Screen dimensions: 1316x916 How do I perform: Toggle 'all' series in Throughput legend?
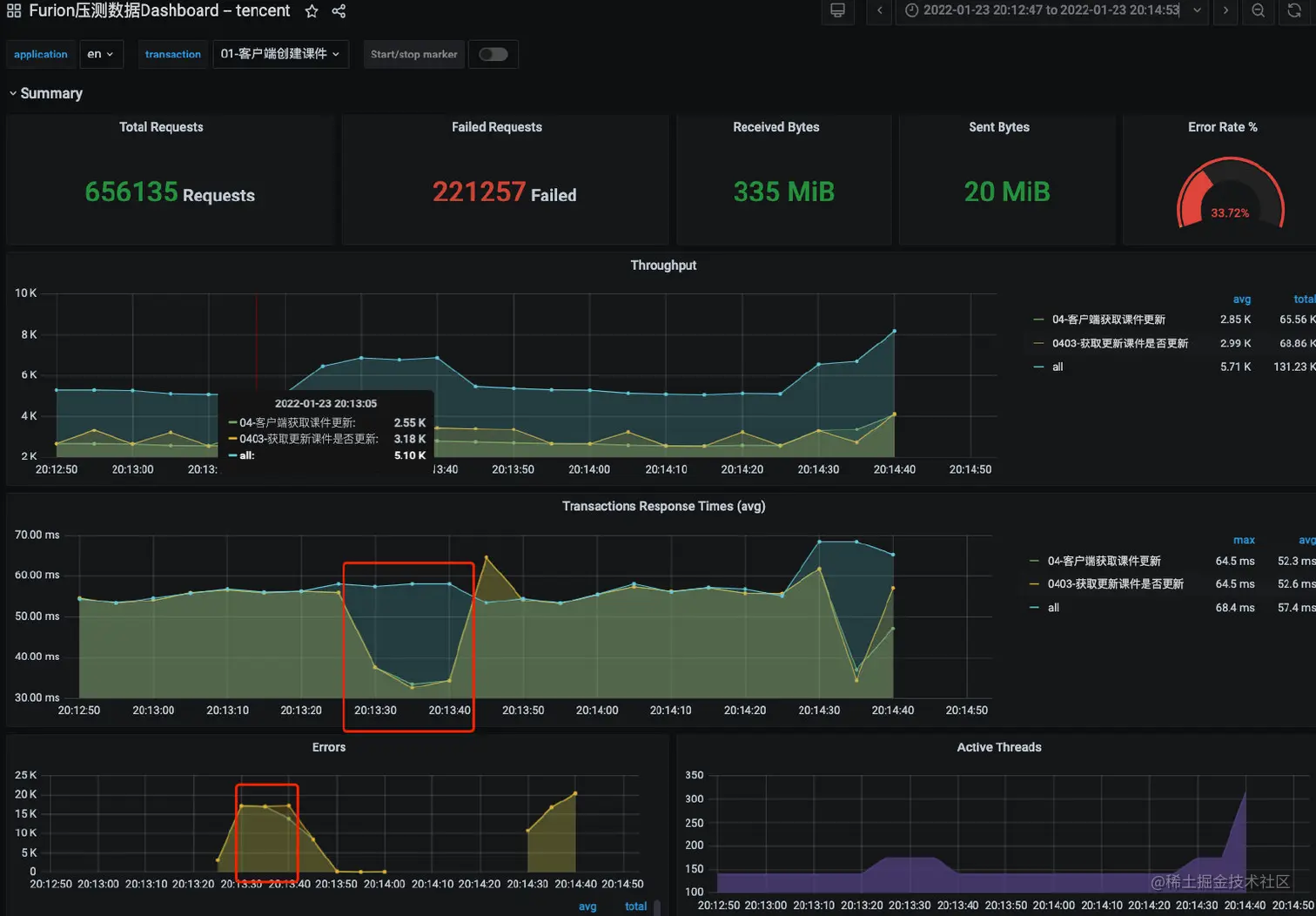click(x=1057, y=367)
